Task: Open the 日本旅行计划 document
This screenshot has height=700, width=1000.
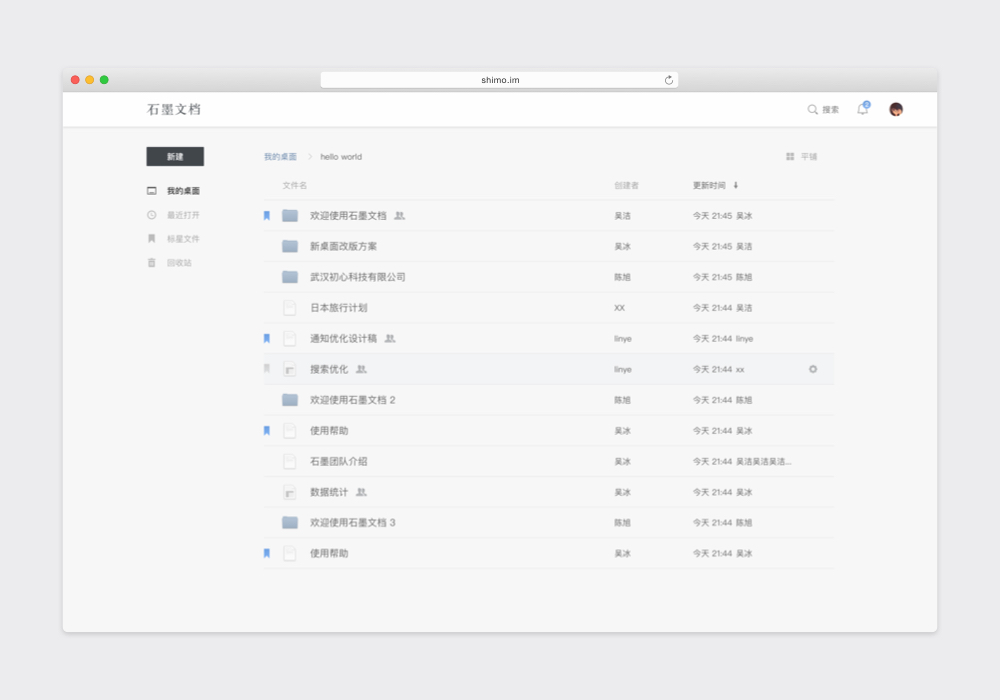Action: (x=338, y=308)
